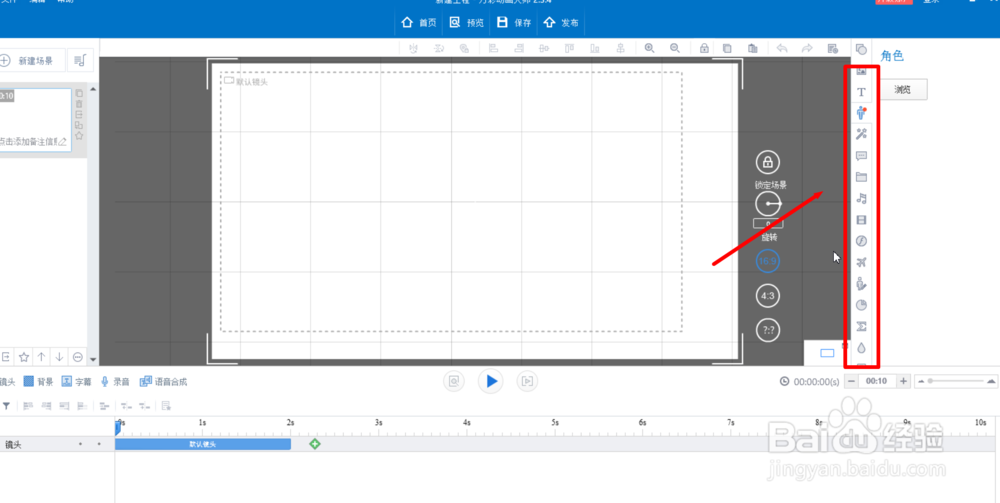1000x503 pixels.
Task: Open the Character (角色) panel icon
Action: point(861,113)
